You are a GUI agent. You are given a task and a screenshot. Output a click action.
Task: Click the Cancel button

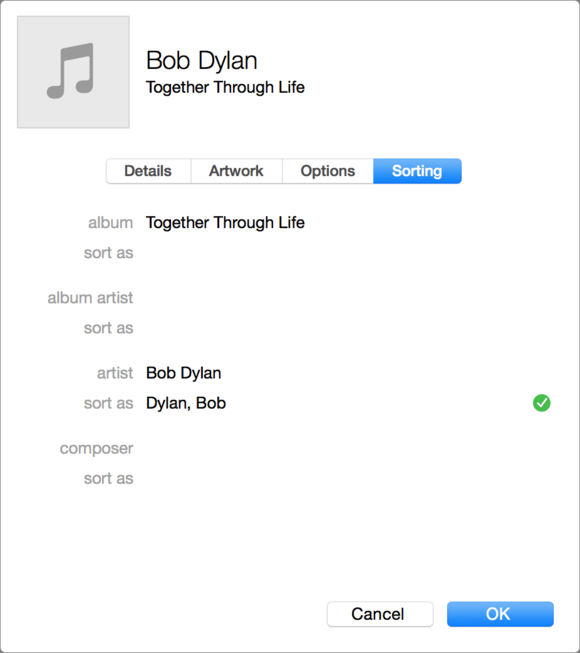[x=380, y=614]
